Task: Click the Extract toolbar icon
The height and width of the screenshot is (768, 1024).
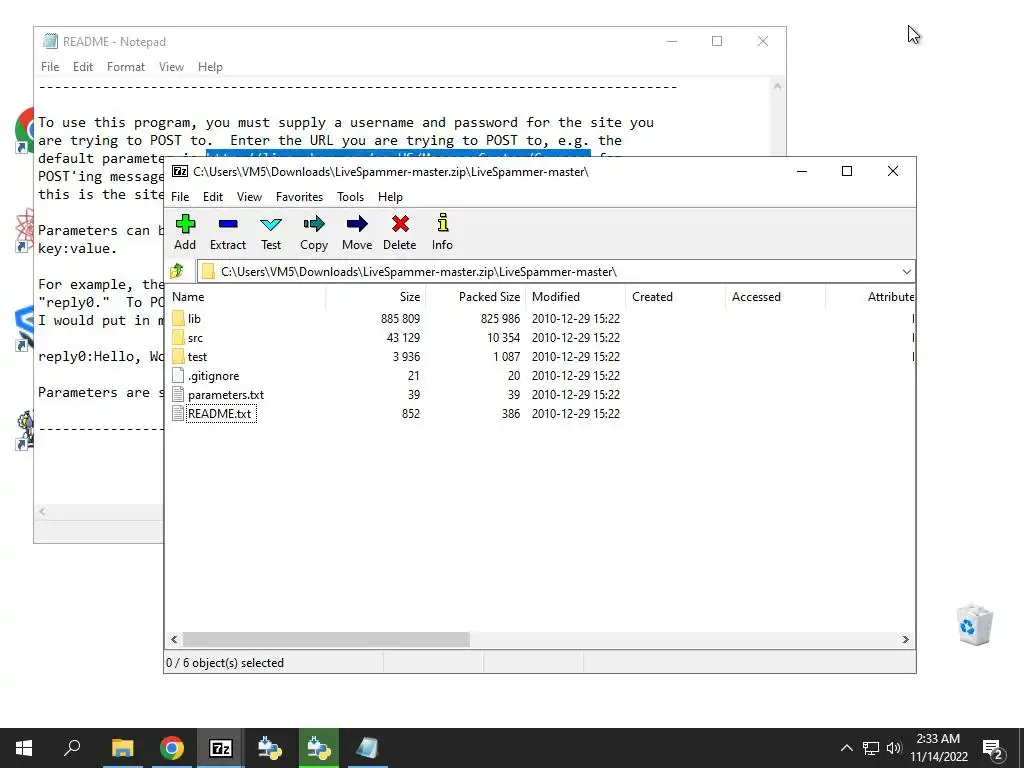Action: (228, 224)
